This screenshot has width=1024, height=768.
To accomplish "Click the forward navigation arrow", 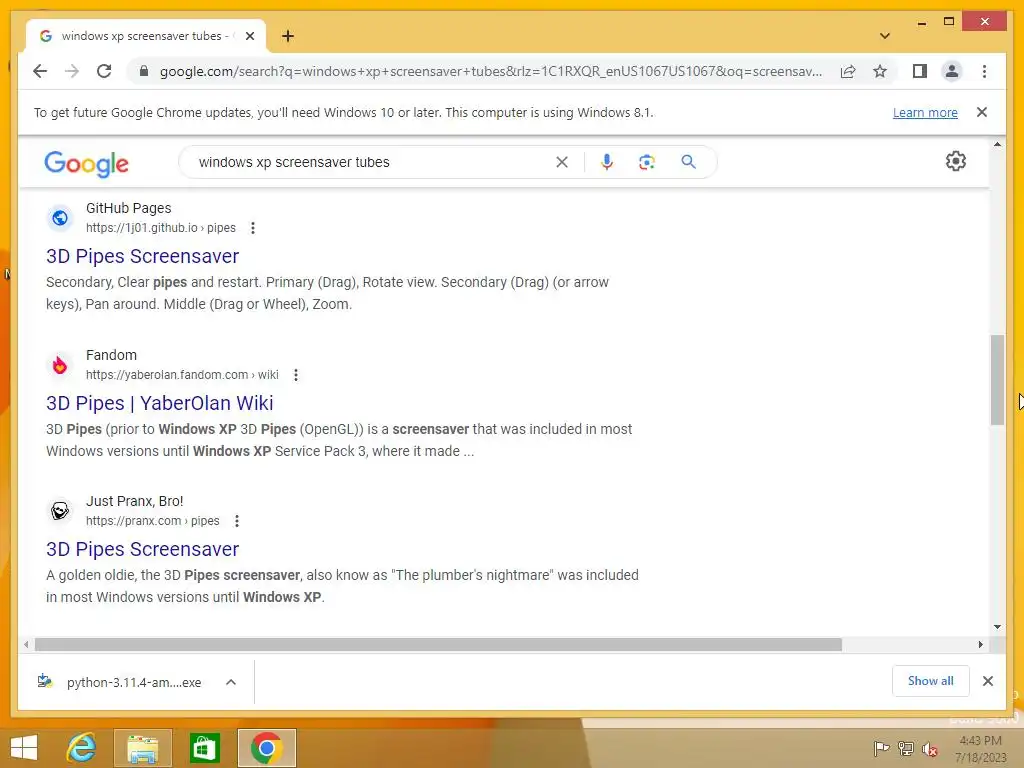I will pyautogui.click(x=72, y=71).
